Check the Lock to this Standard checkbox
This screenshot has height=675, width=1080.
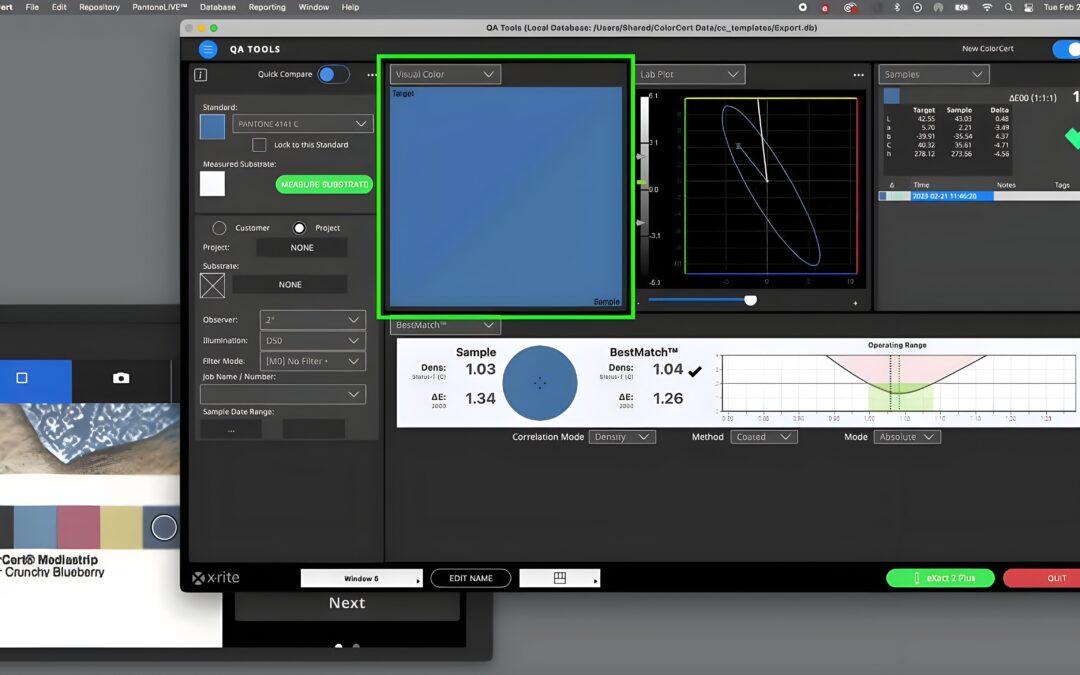(259, 145)
